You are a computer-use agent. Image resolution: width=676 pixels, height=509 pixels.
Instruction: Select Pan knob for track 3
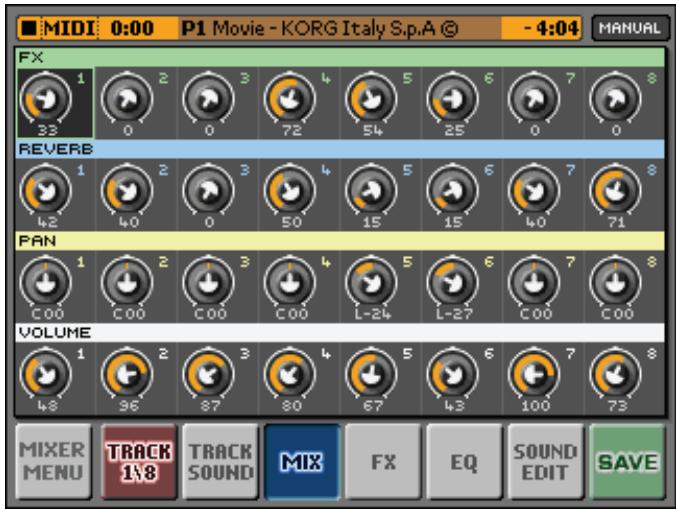pyautogui.click(x=209, y=282)
